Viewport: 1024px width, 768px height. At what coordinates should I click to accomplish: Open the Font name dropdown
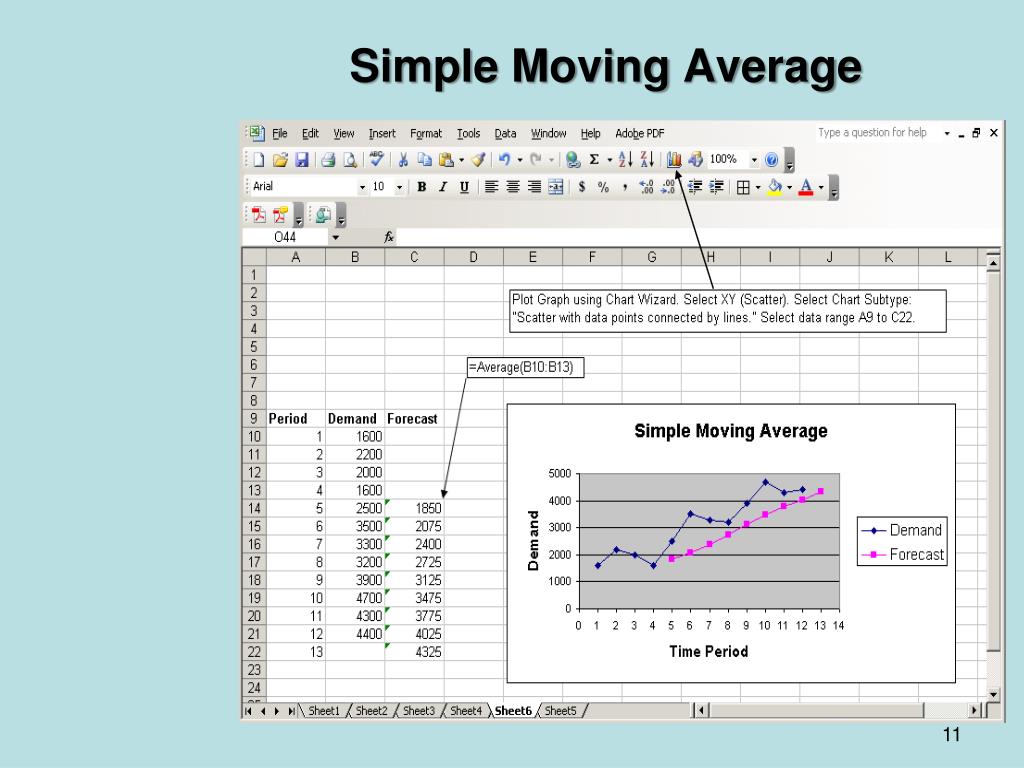click(362, 187)
